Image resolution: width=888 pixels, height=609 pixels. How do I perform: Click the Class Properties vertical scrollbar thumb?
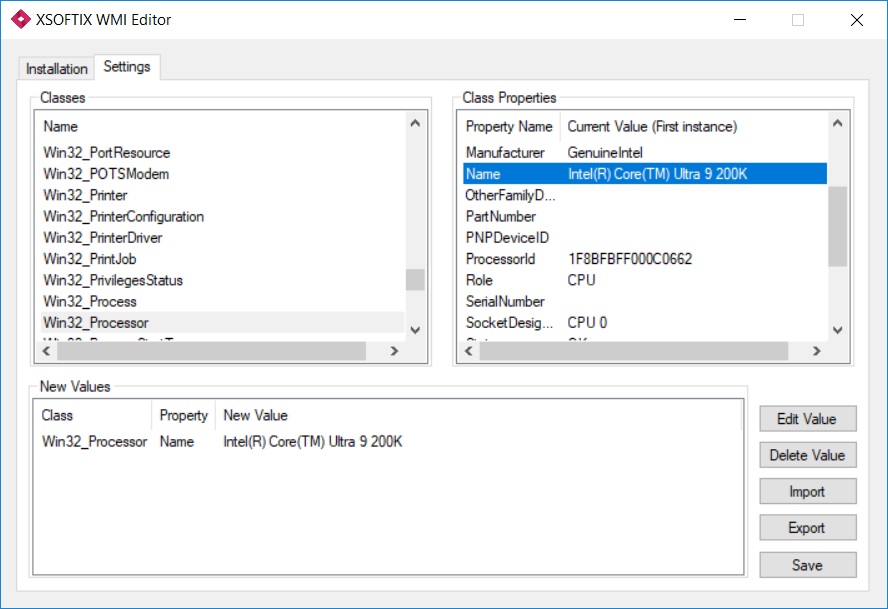click(838, 227)
